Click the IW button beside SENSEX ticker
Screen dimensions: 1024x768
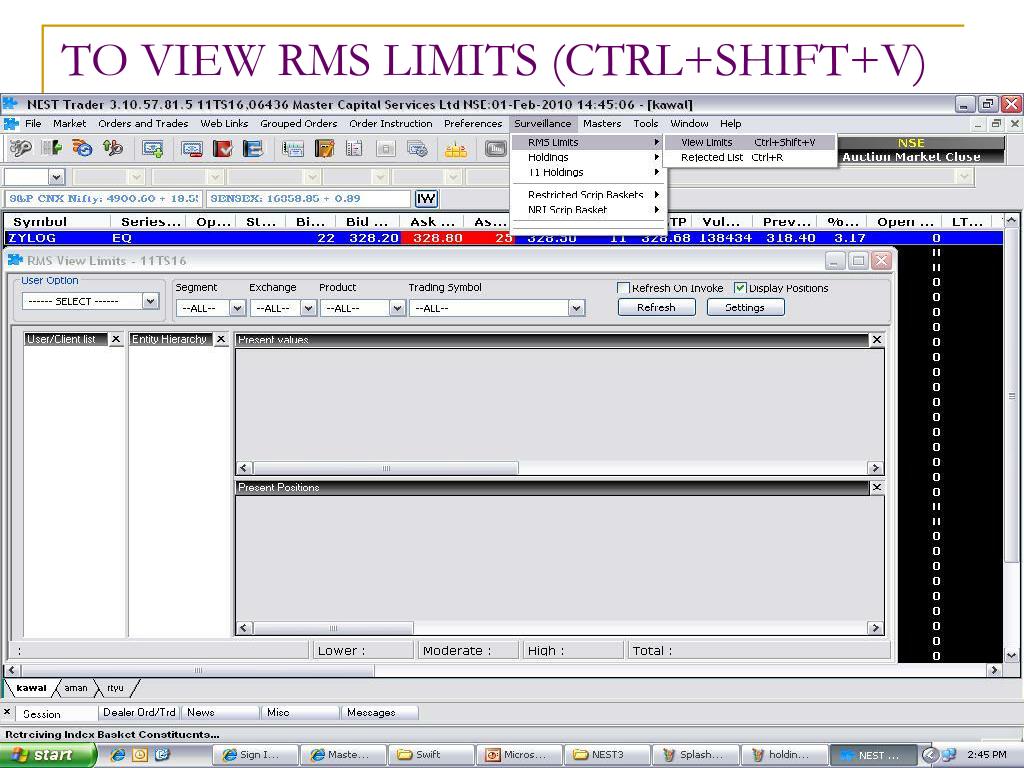tap(426, 199)
